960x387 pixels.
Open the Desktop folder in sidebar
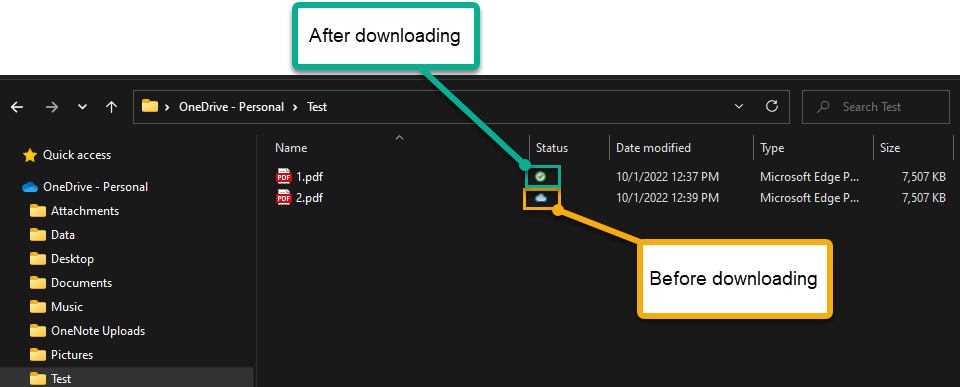72,258
